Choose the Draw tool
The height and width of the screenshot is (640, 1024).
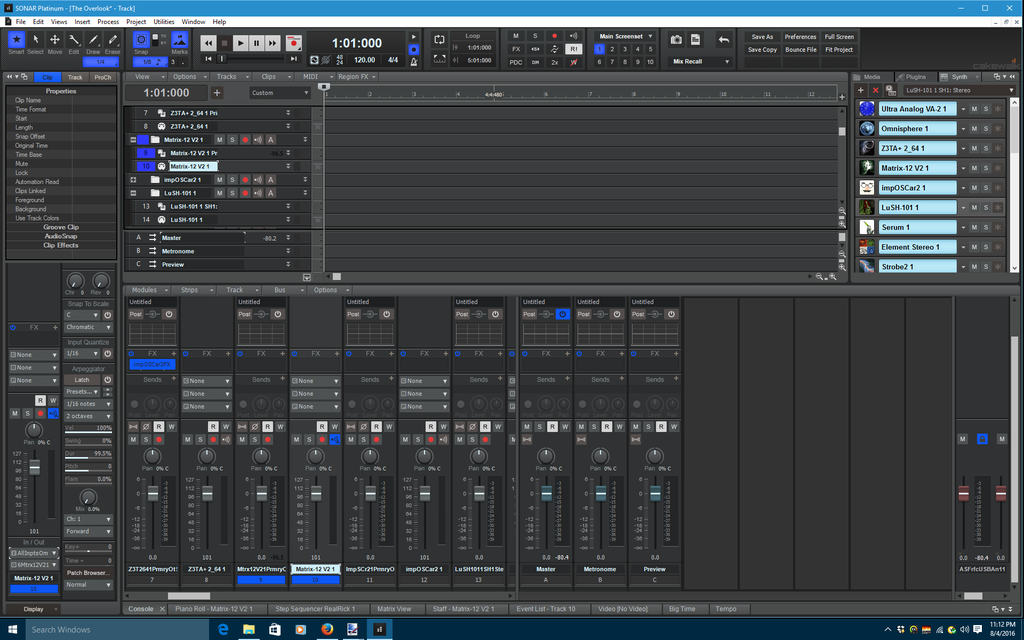(93, 41)
